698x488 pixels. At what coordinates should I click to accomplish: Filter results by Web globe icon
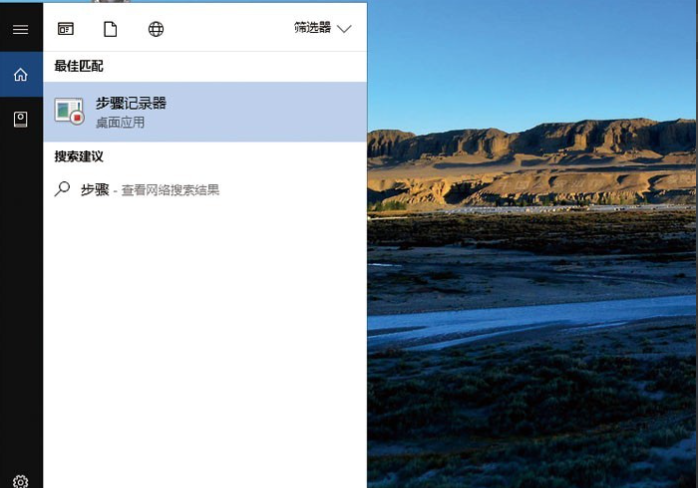pyautogui.click(x=156, y=29)
